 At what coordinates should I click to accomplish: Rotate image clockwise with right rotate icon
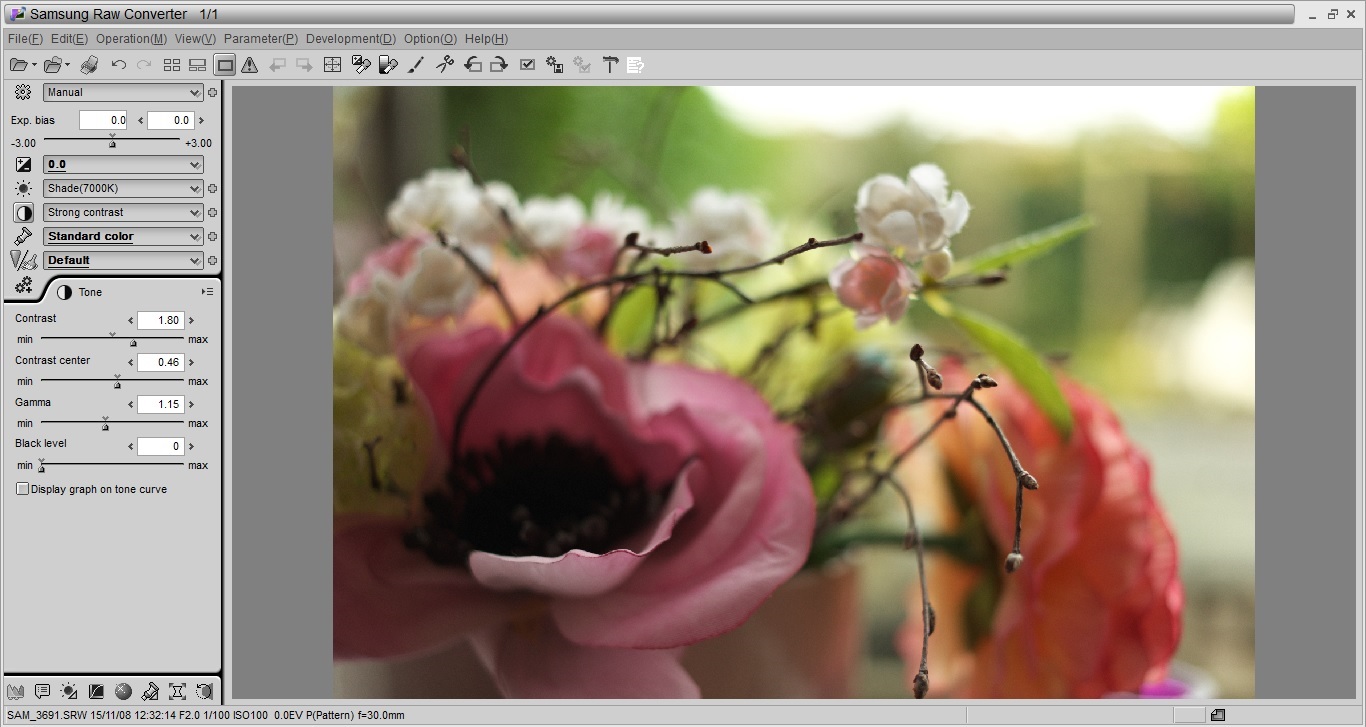point(498,65)
